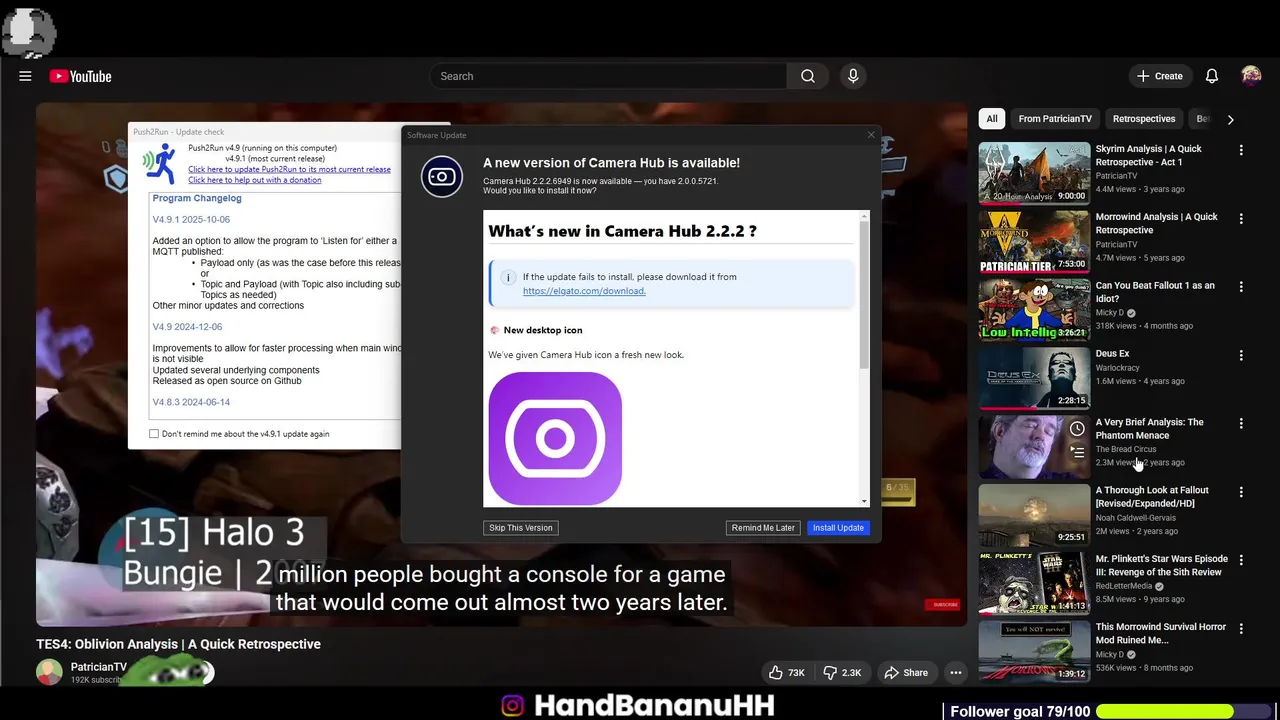This screenshot has height=720, width=1280.
Task: Click 'What's new in Camera Hub 2.2.2 ?' heading
Action: click(622, 231)
